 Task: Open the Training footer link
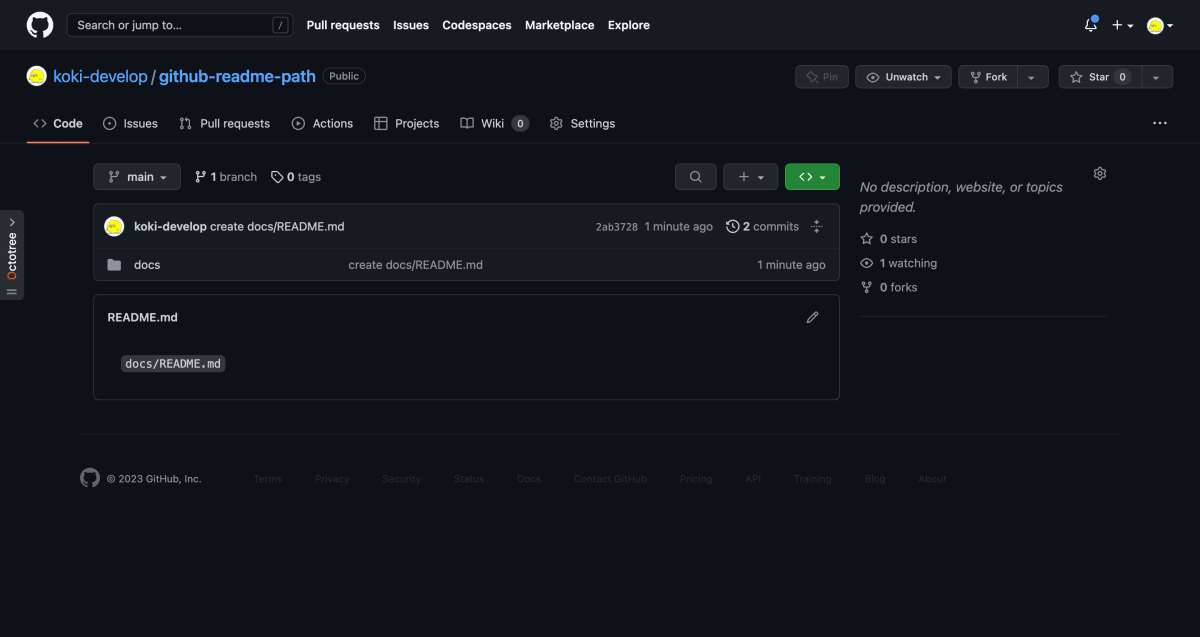pyautogui.click(x=813, y=479)
